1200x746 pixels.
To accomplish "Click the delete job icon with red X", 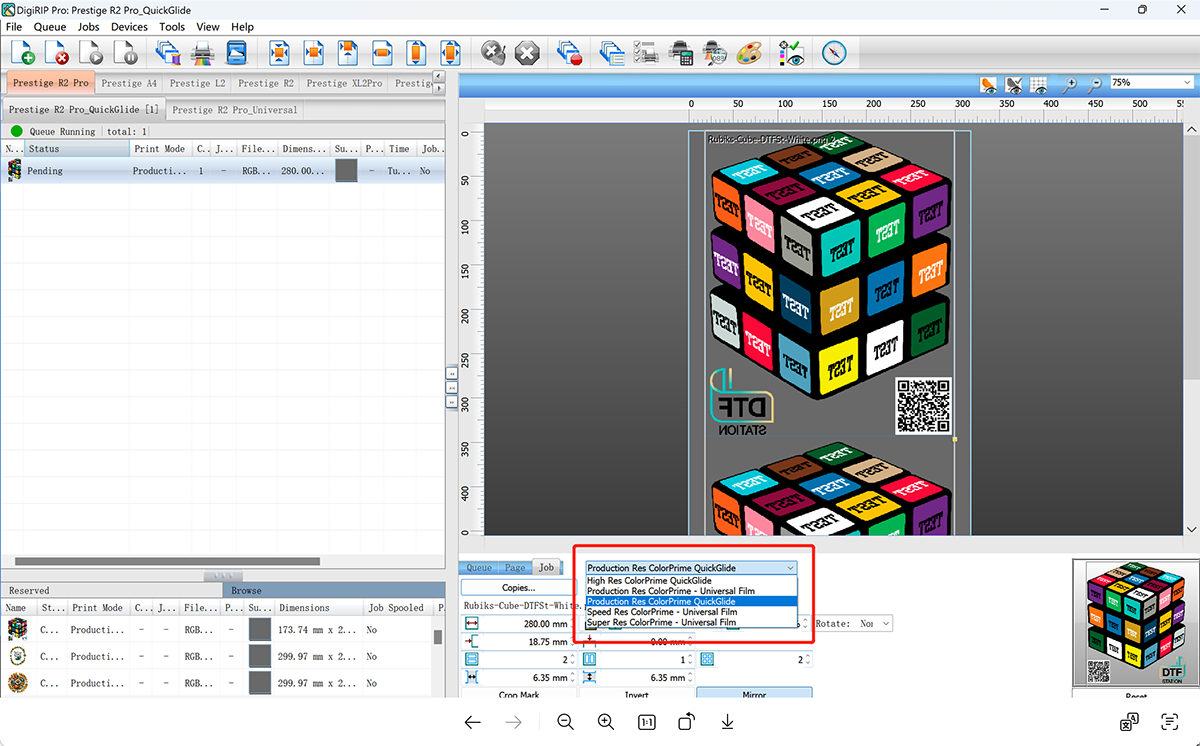I will (x=56, y=53).
